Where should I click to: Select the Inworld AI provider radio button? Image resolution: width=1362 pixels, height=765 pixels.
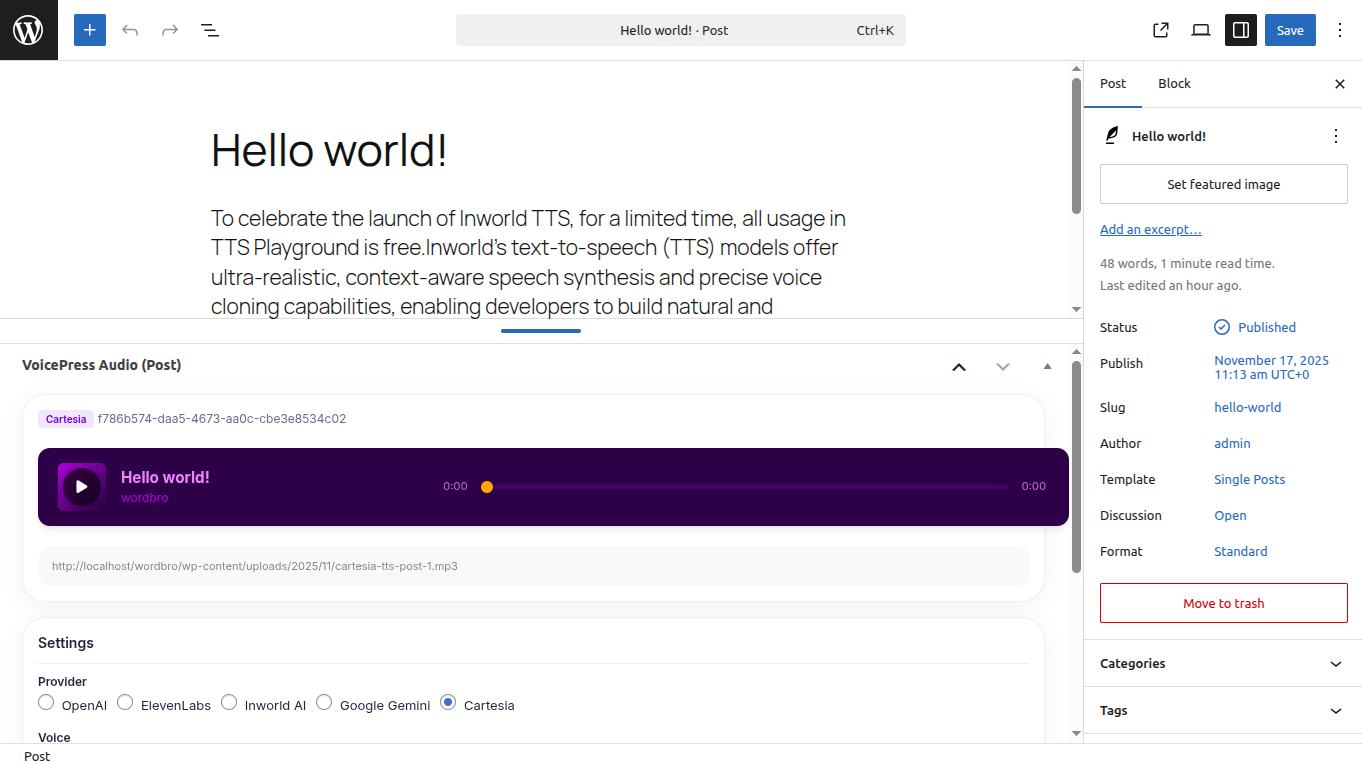pyautogui.click(x=229, y=702)
